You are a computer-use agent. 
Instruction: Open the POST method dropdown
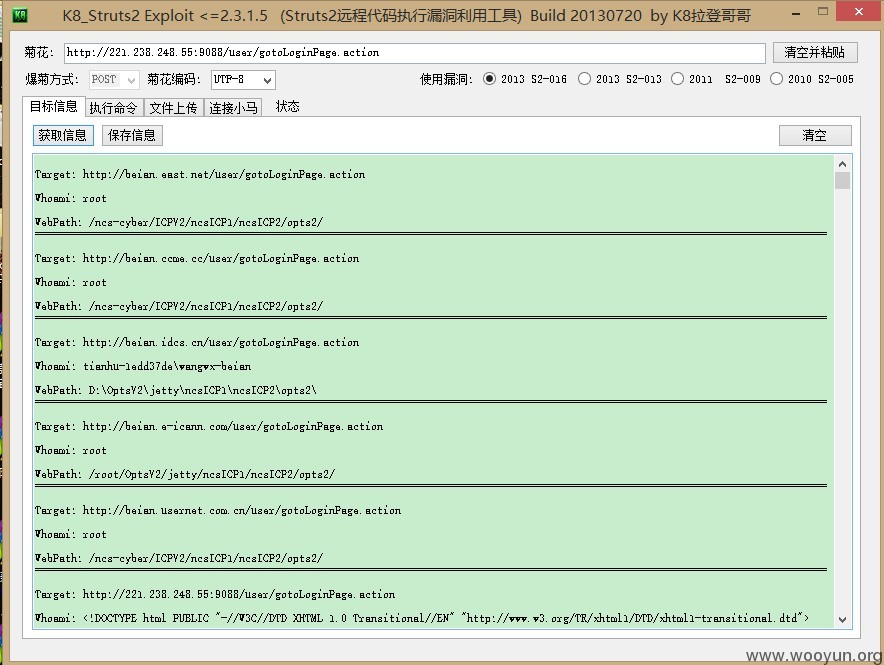coord(113,79)
